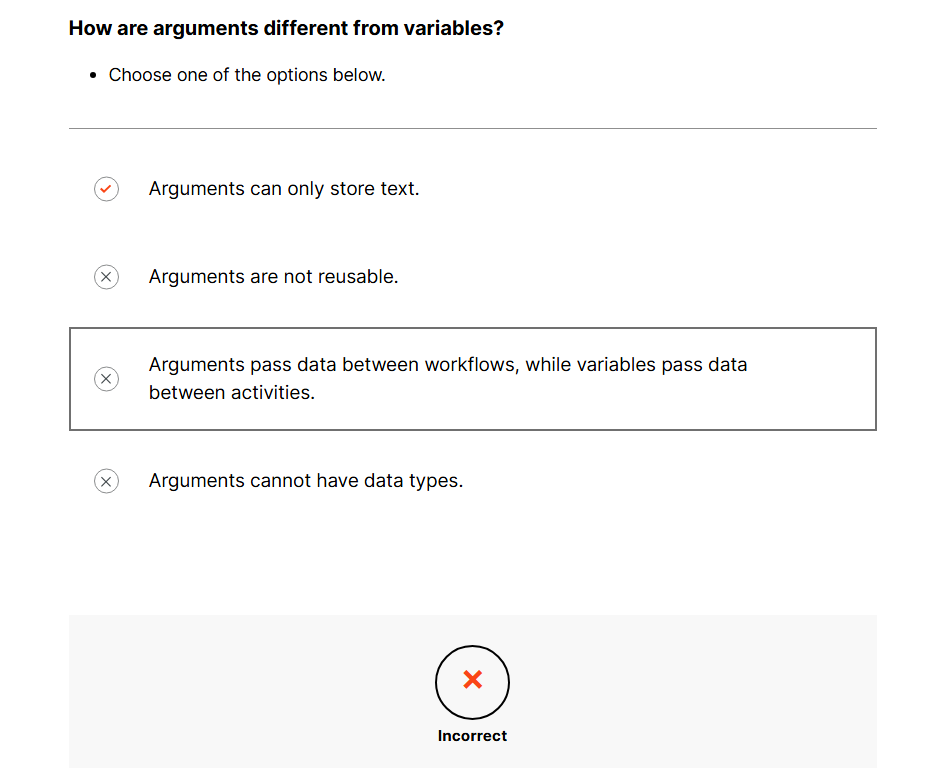Choose the 'Arguments are not reusable.' answer text
The image size is (934, 768).
tap(273, 277)
